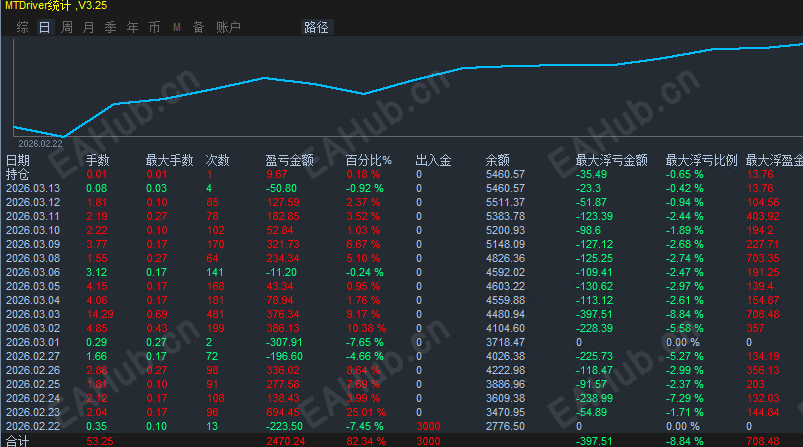Viewport: 803px width, 447px height.
Task: Click the 余额 column header
Action: 497,160
